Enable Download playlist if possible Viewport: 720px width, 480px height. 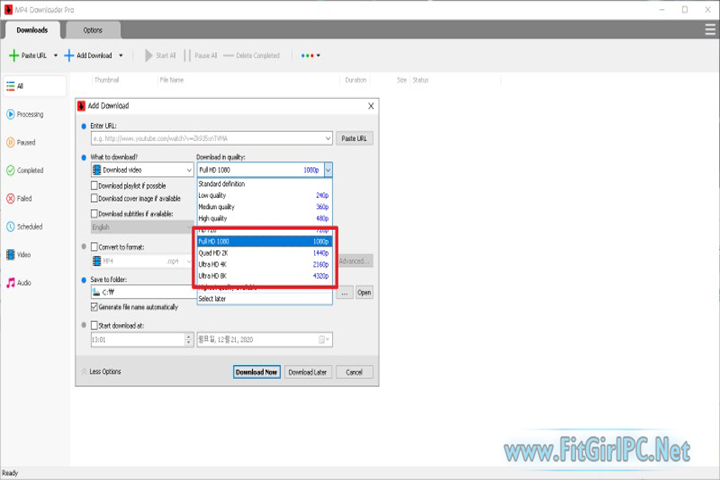(x=95, y=185)
